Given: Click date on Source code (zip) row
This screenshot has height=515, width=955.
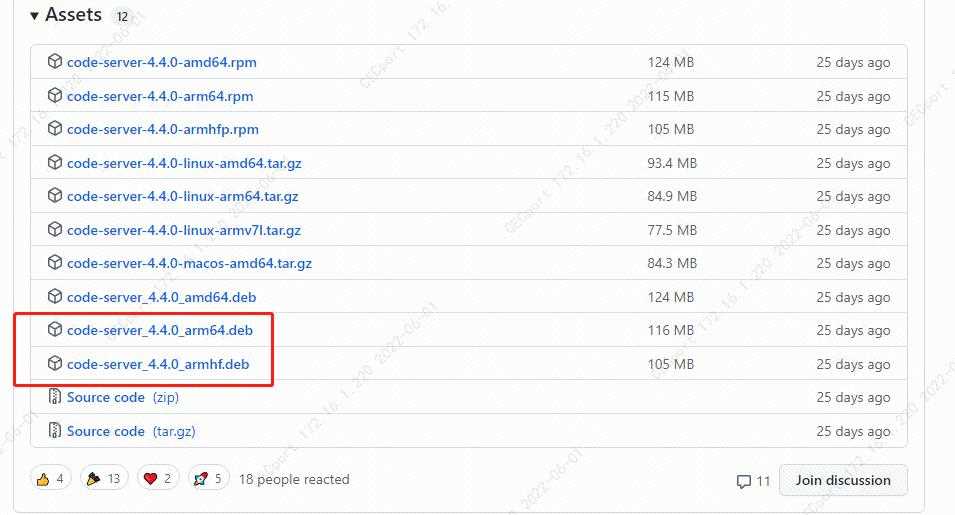Looking at the screenshot, I should [x=853, y=397].
